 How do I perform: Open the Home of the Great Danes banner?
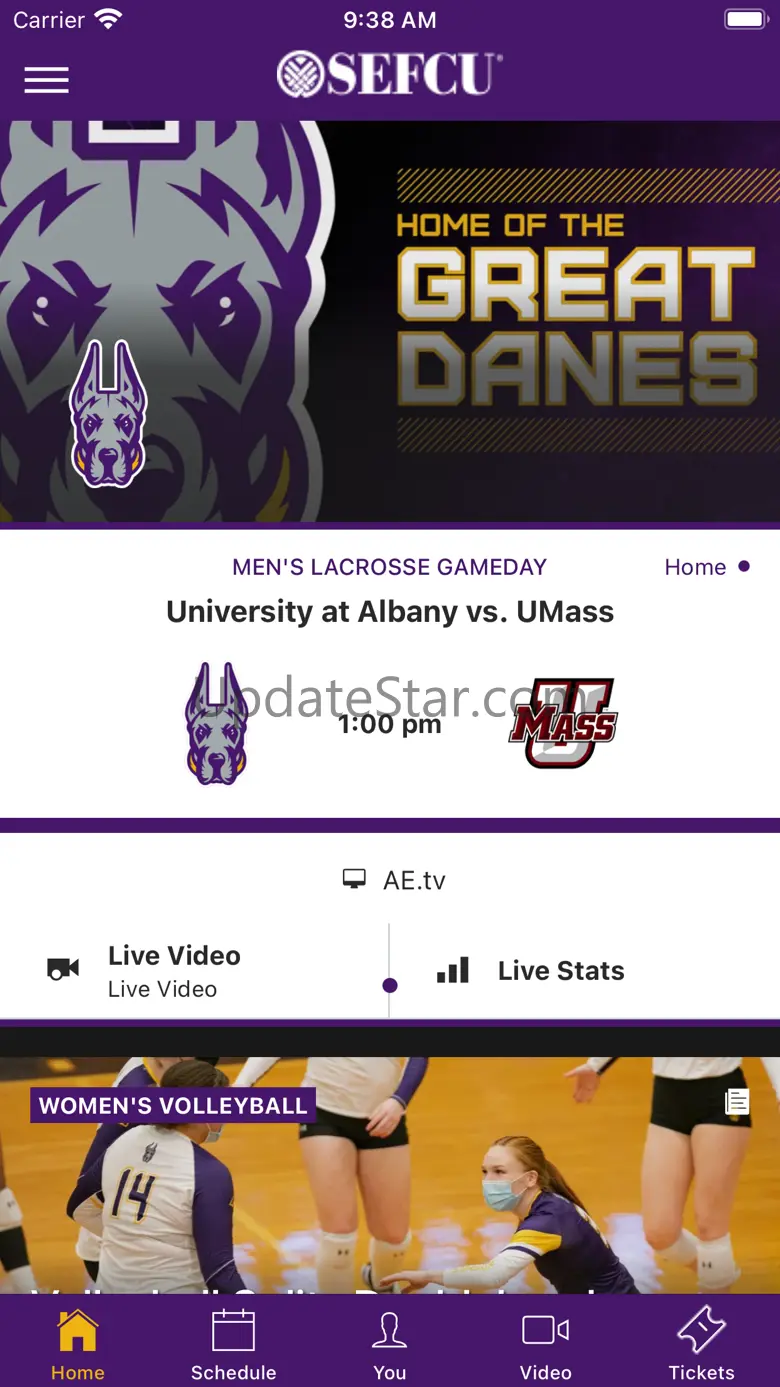pyautogui.click(x=390, y=321)
